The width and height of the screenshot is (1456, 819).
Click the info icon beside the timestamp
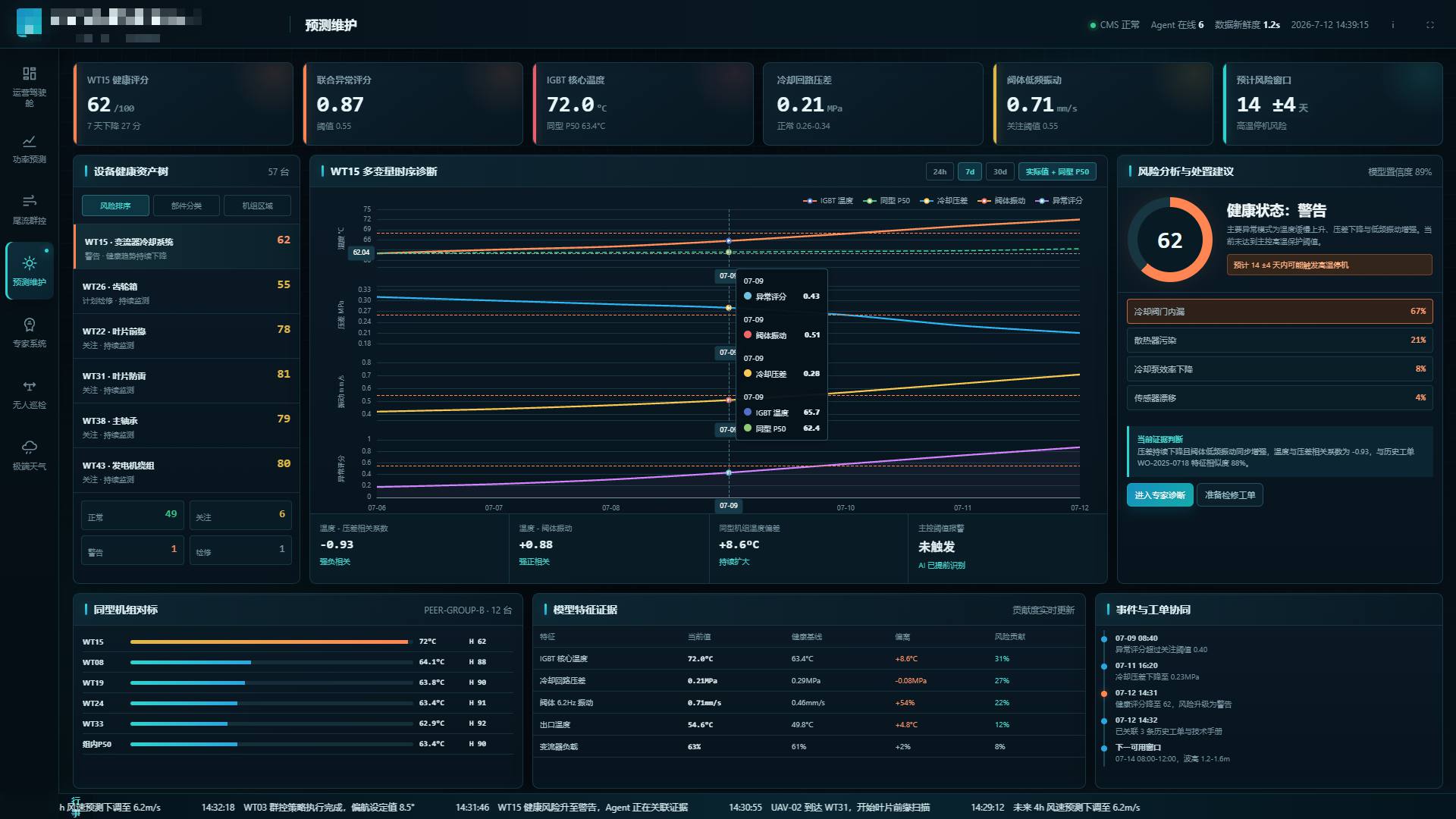point(1392,25)
